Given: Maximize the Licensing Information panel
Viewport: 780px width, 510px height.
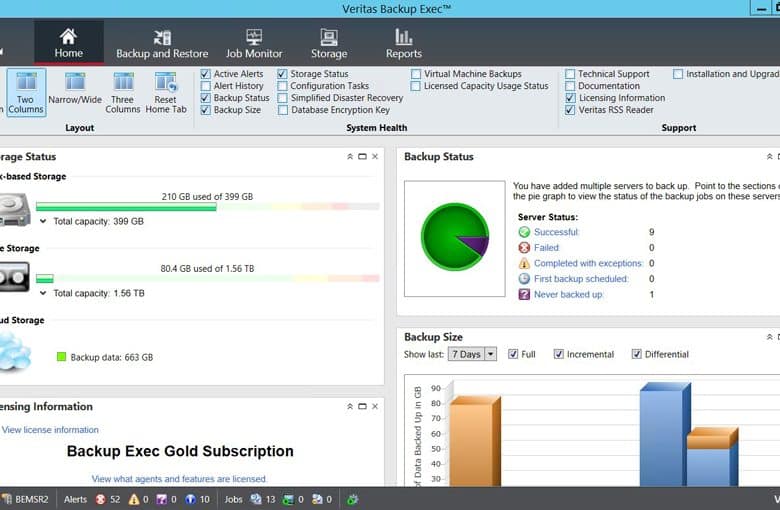Looking at the screenshot, I should tap(362, 407).
